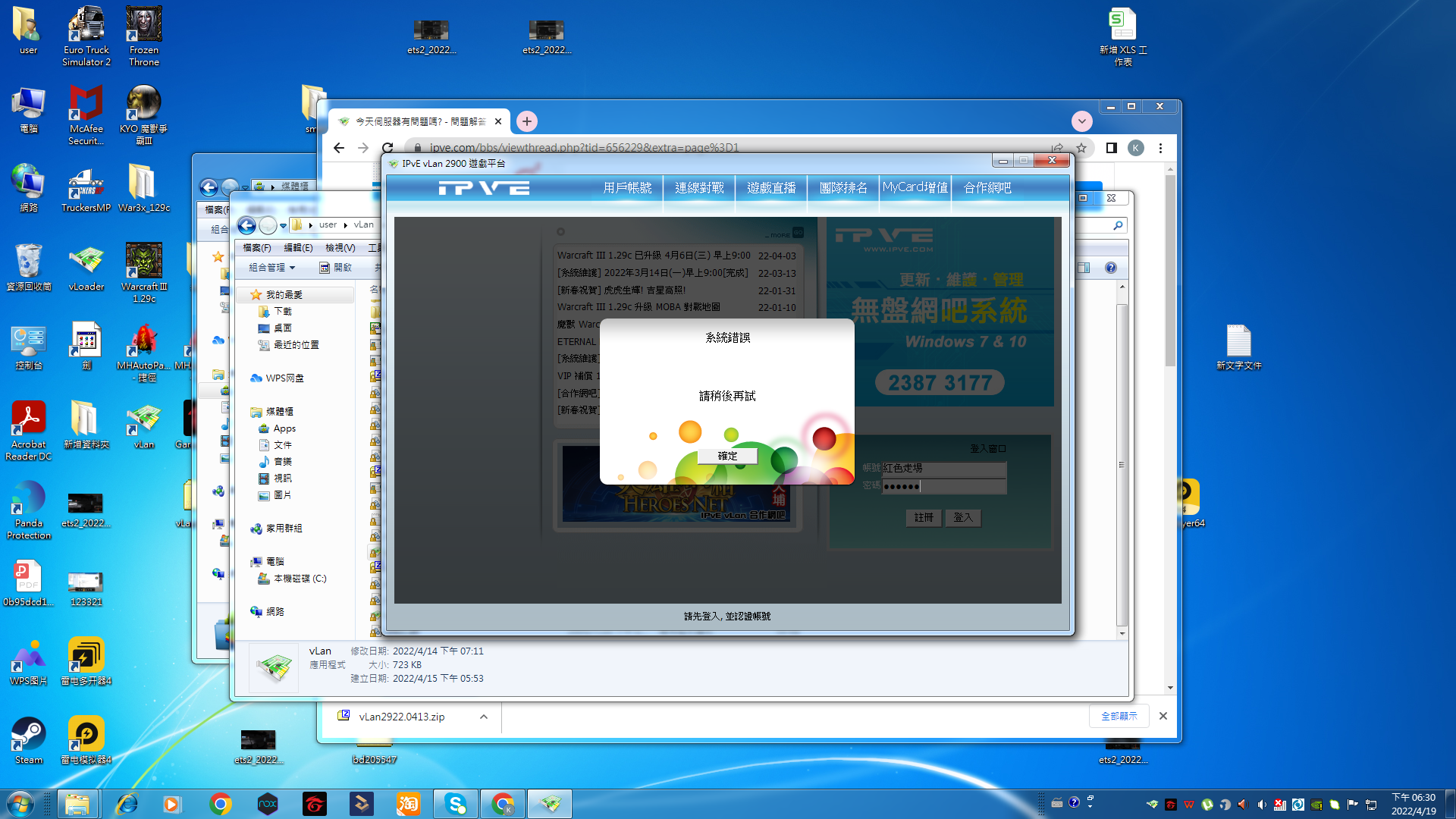1456x819 pixels.
Task: Expand the vLan2922.0413.zip download options arrow
Action: 484,717
